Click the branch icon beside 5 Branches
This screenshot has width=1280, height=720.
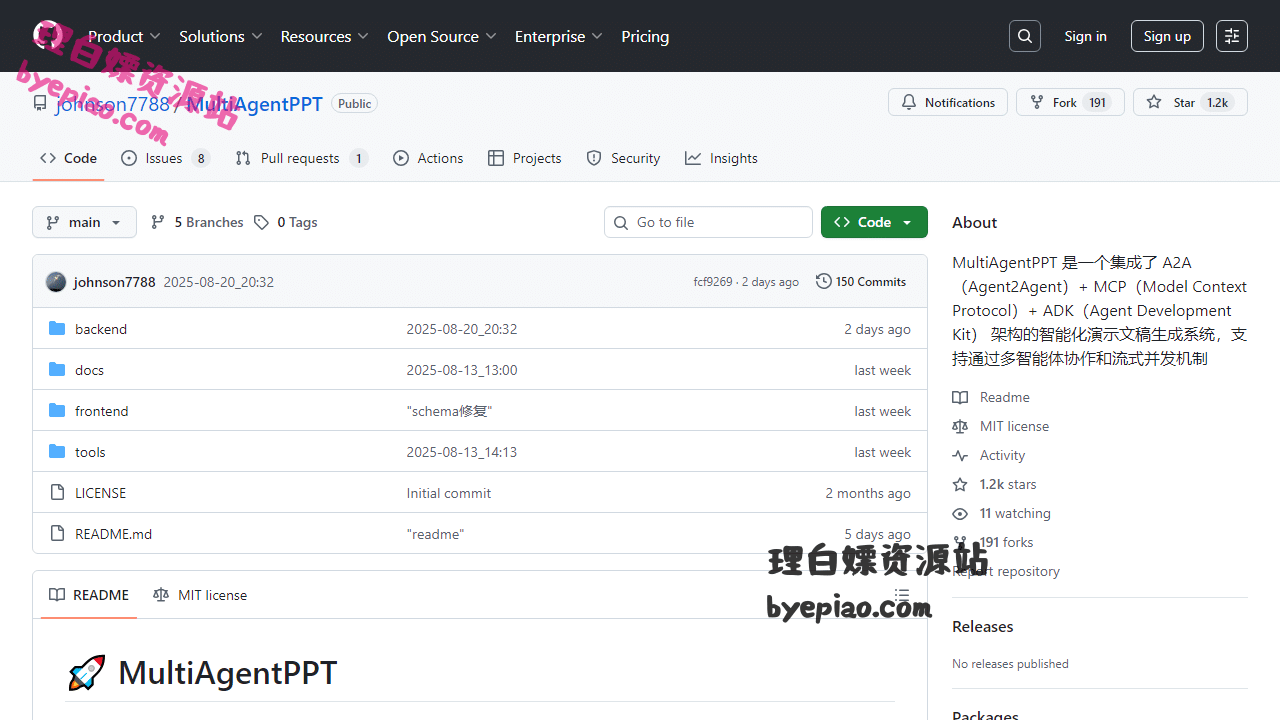tap(158, 222)
